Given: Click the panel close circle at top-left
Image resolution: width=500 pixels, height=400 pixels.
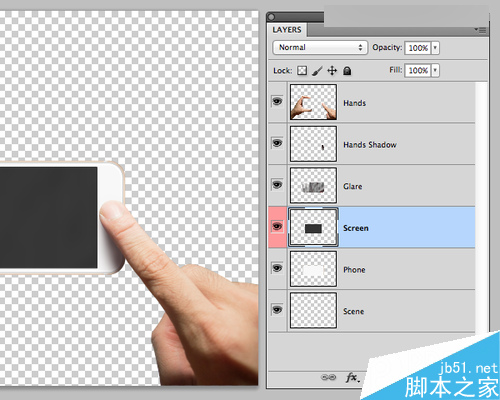Looking at the screenshot, I should 271,17.
